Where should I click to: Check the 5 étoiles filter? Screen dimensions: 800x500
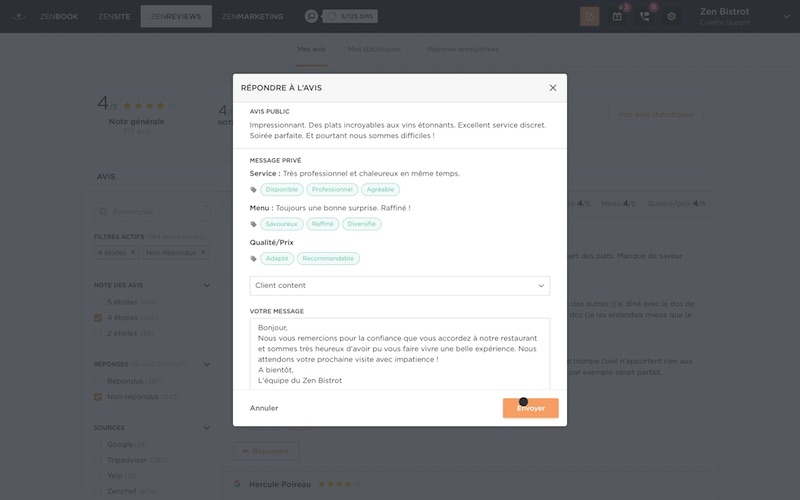(98, 302)
